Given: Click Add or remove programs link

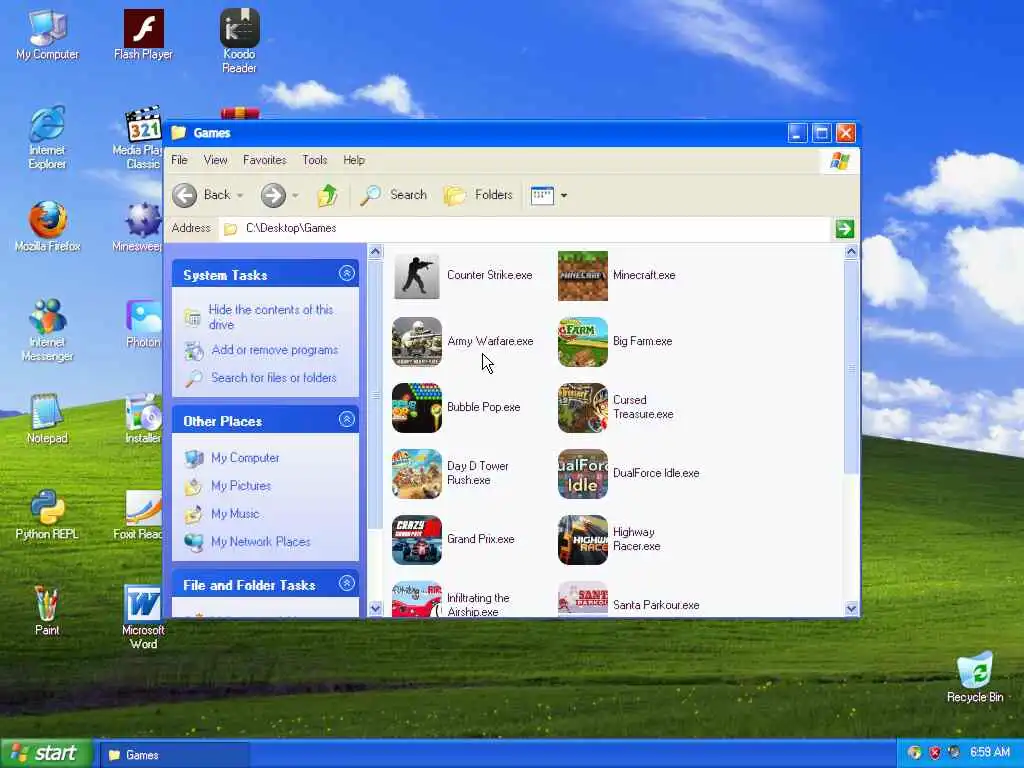Looking at the screenshot, I should point(275,350).
